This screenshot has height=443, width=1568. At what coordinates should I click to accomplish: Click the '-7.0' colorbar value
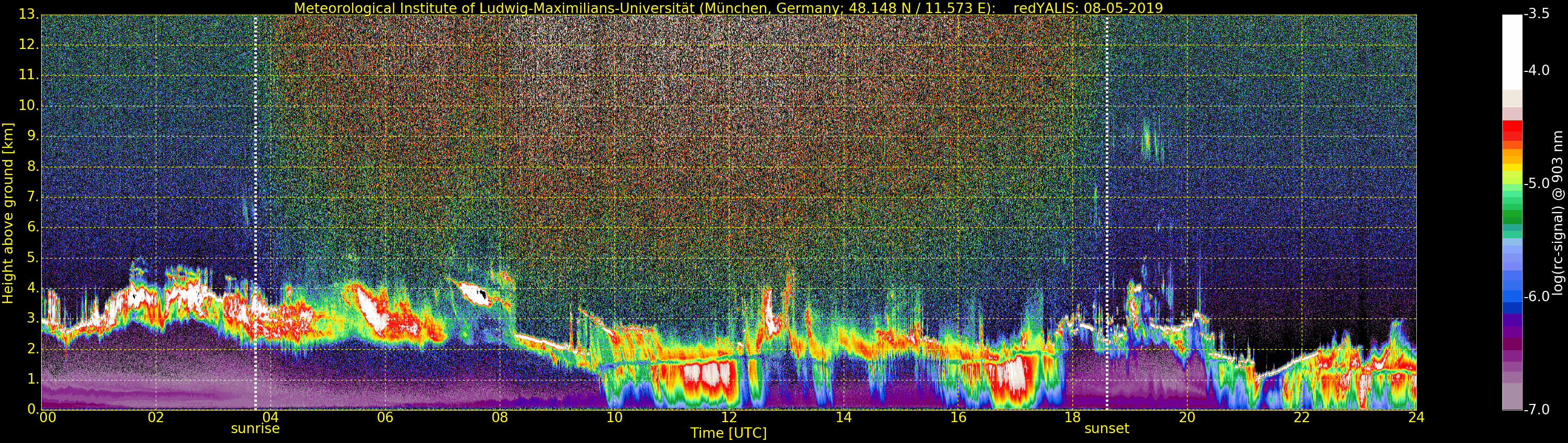point(1537,410)
